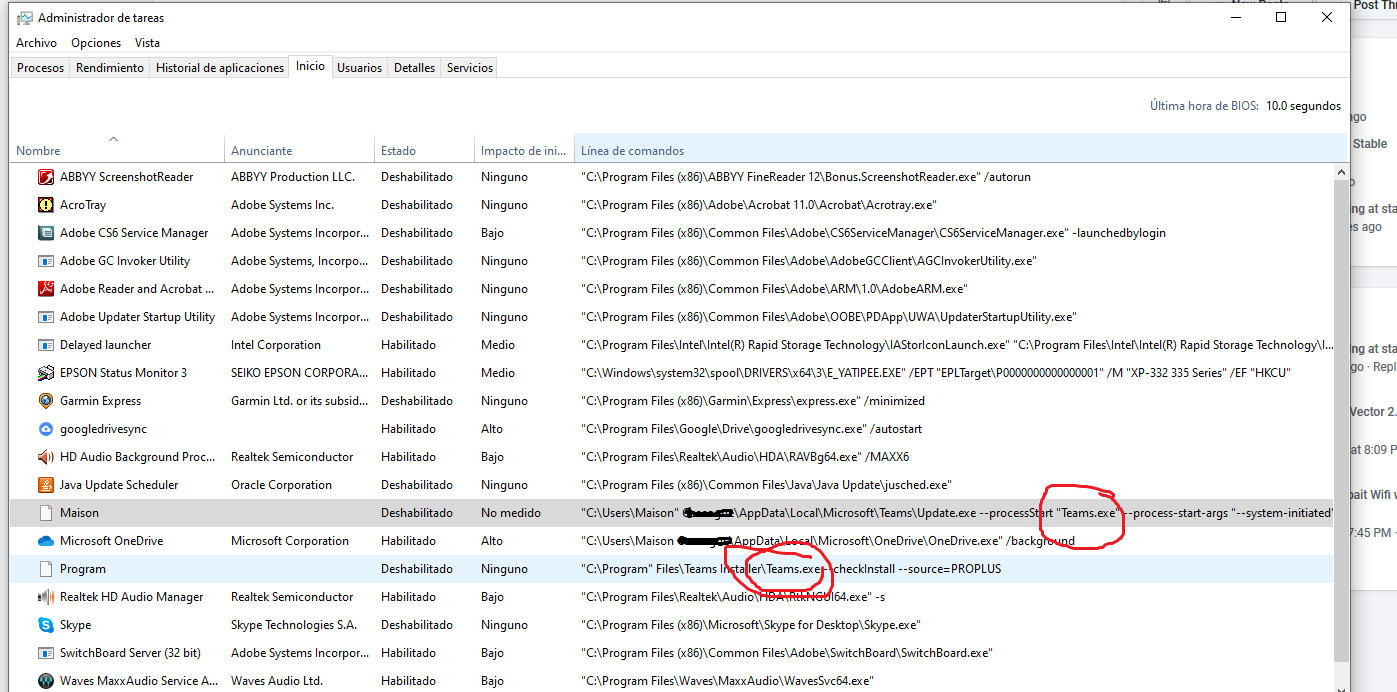Sort by Línea de comandos column
The height and width of the screenshot is (692, 1397).
[632, 151]
